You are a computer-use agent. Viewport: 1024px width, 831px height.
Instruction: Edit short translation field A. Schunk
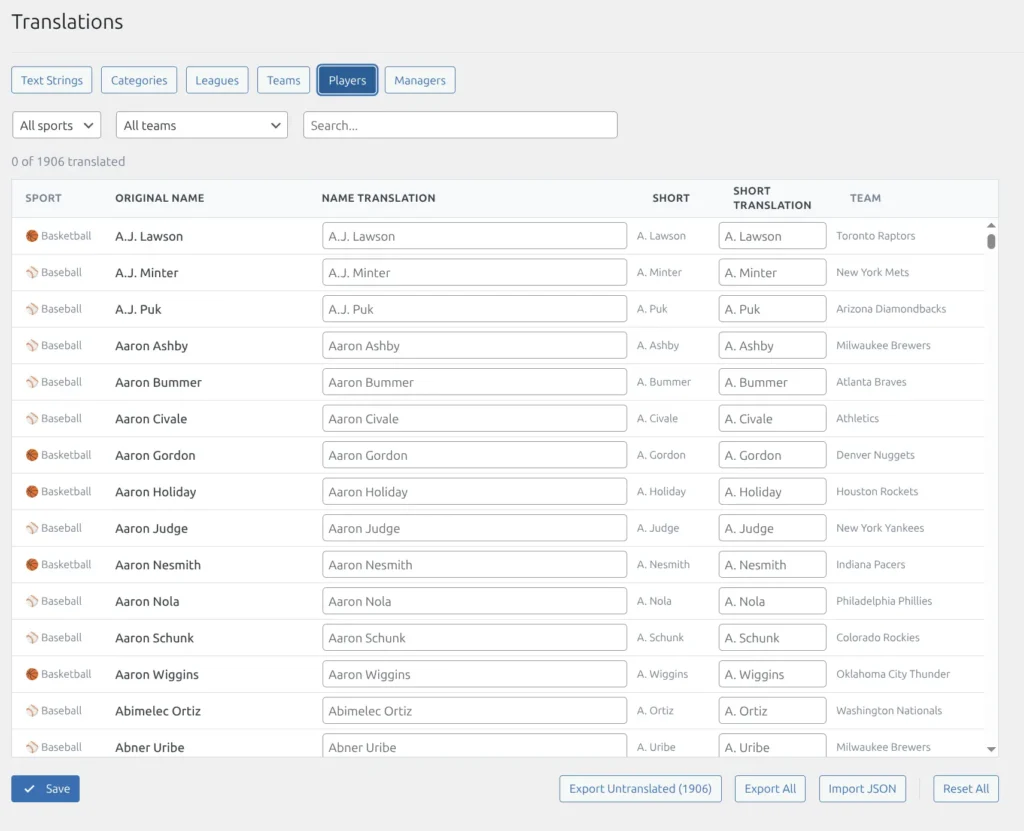click(773, 638)
